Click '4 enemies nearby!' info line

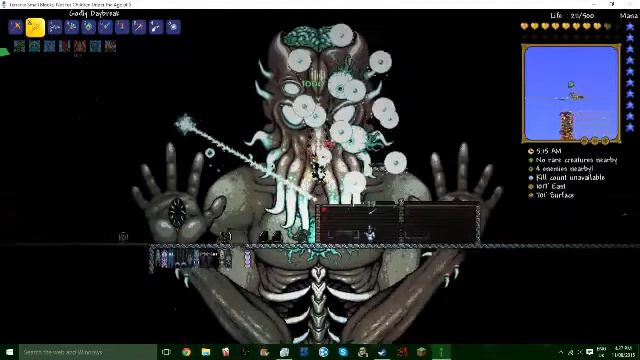564,169
